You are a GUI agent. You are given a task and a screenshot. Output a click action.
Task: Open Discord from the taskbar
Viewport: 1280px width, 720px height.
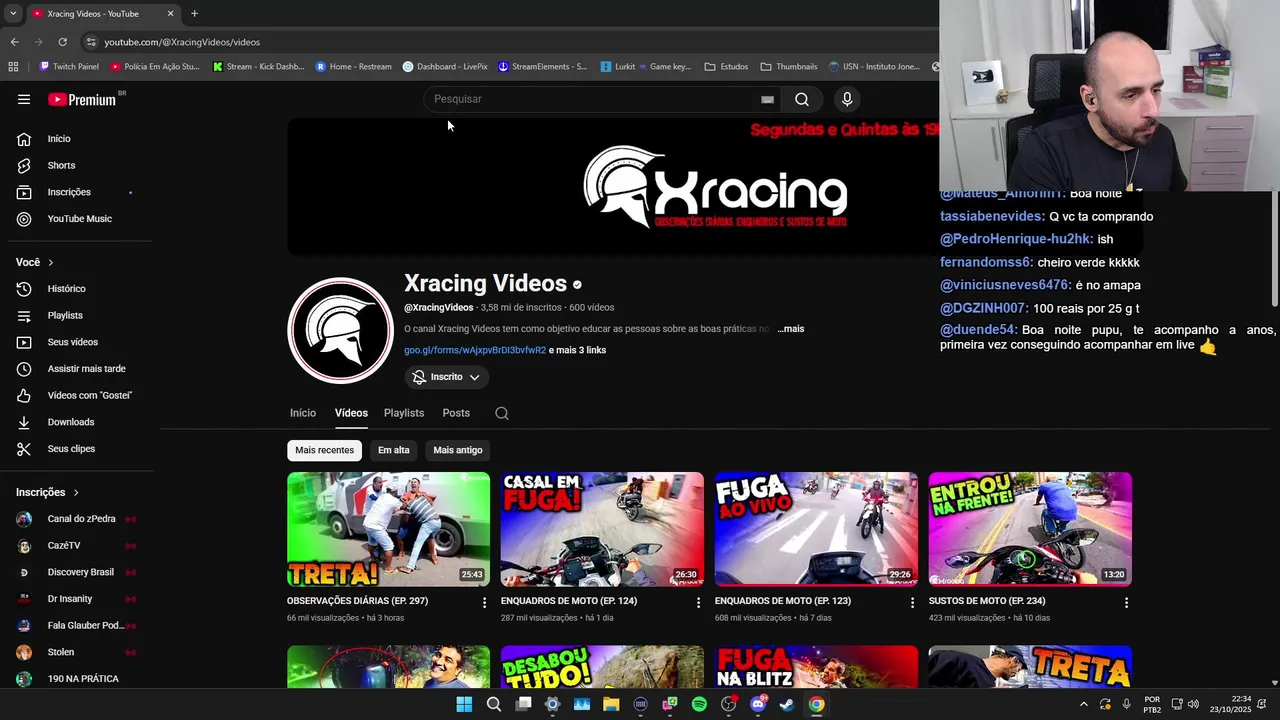(x=758, y=704)
